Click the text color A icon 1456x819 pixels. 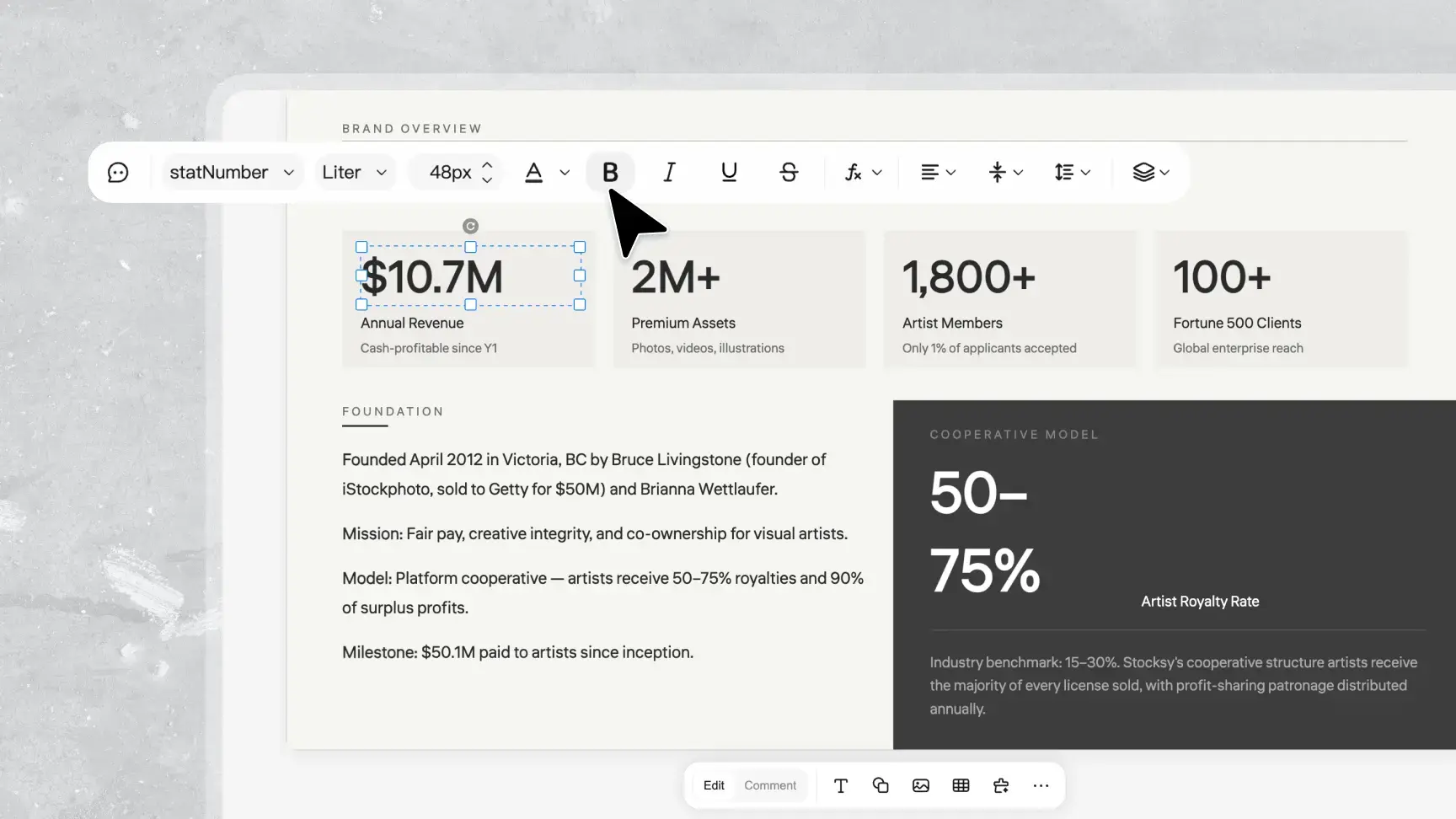point(533,172)
